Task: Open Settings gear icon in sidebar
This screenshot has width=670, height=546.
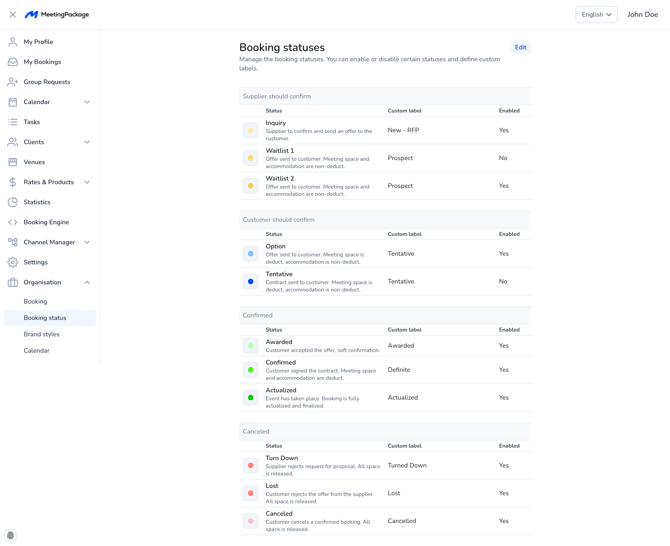Action: pos(13,262)
